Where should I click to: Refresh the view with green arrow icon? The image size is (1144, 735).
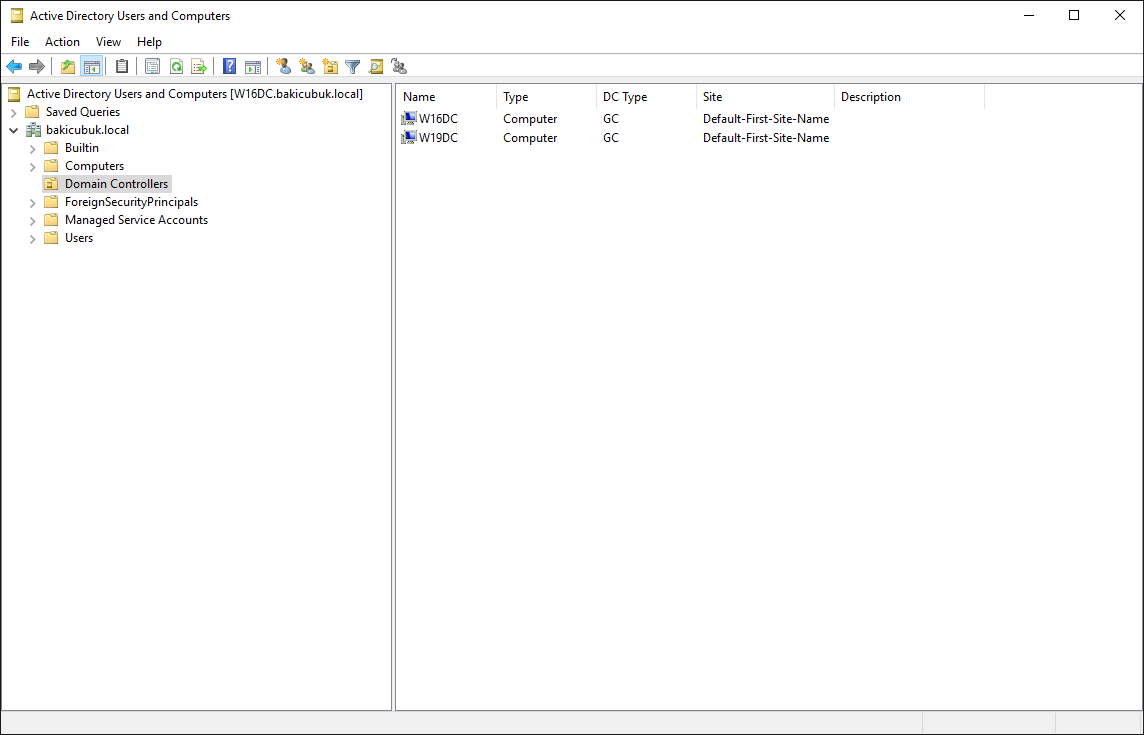tap(176, 67)
